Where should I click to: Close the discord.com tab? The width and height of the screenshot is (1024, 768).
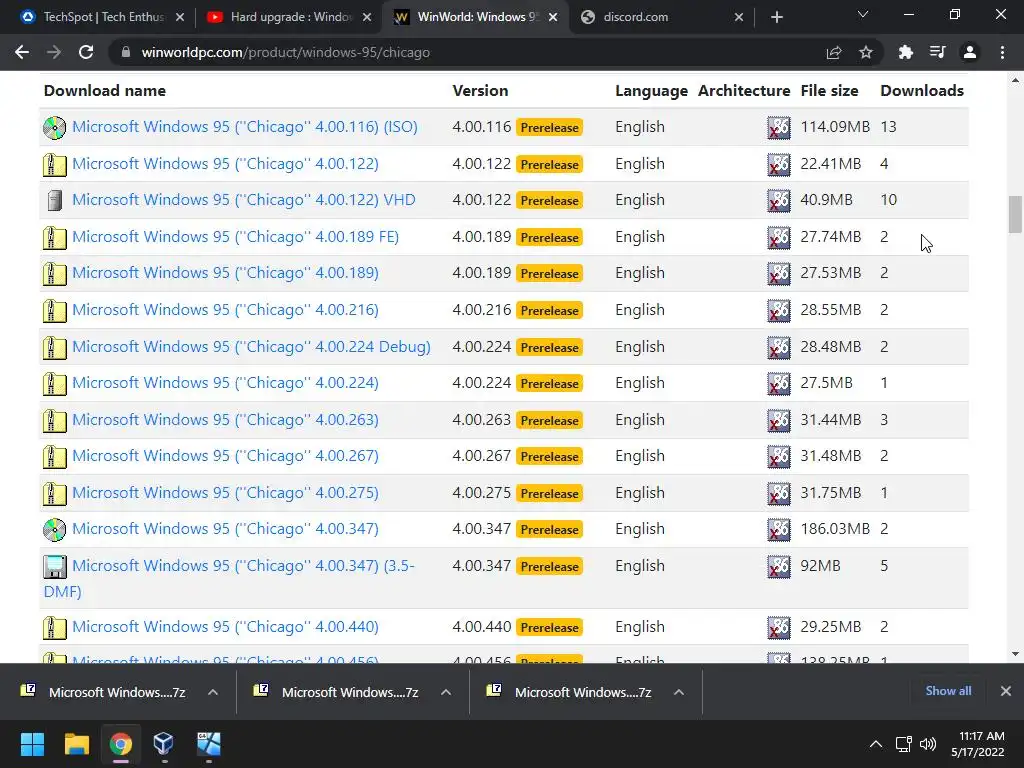(739, 17)
